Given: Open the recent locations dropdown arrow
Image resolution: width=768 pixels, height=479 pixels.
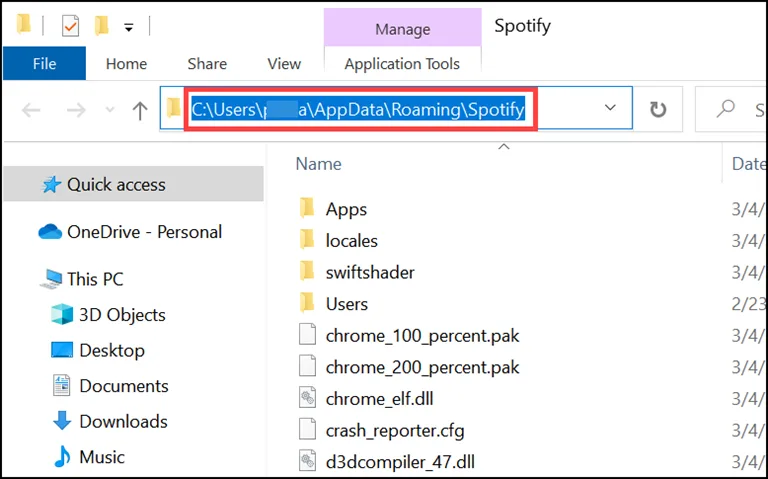Looking at the screenshot, I should pos(110,110).
